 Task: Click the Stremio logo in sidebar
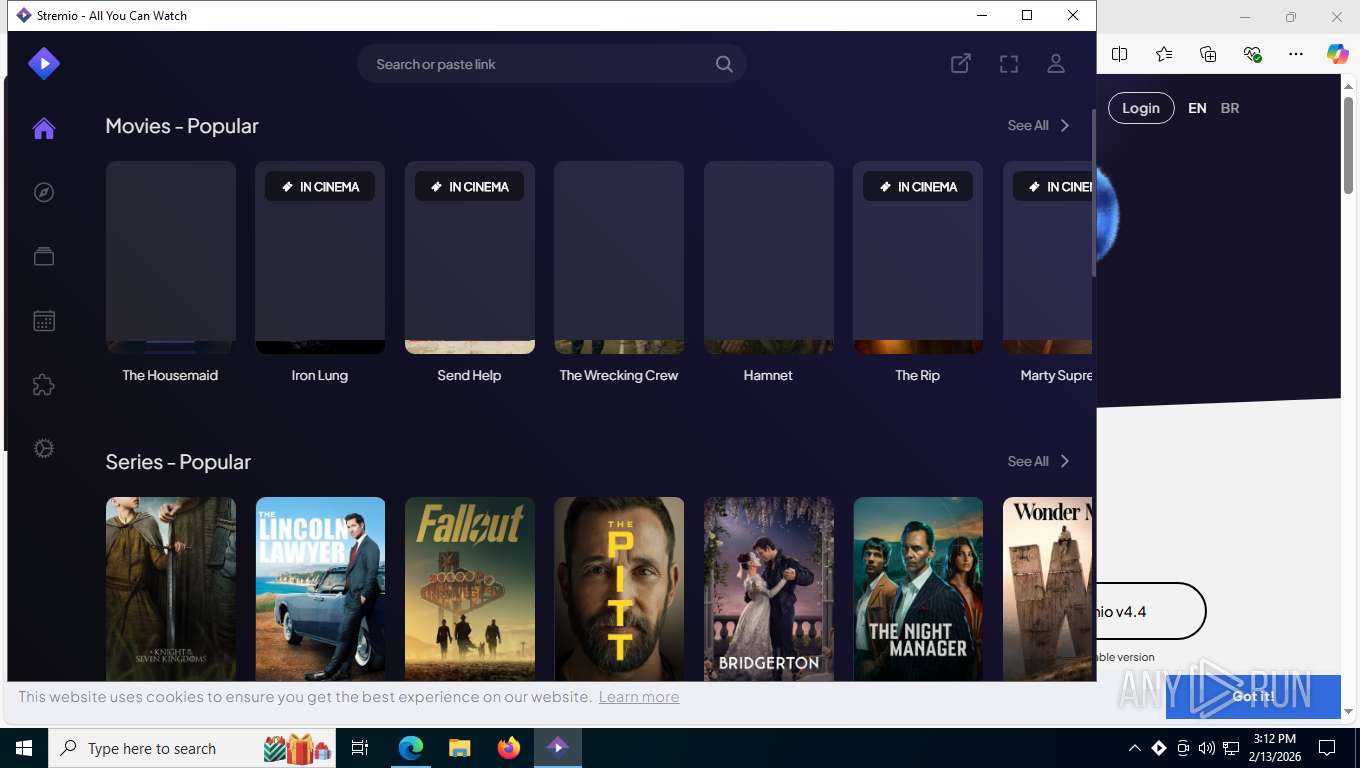click(x=44, y=64)
